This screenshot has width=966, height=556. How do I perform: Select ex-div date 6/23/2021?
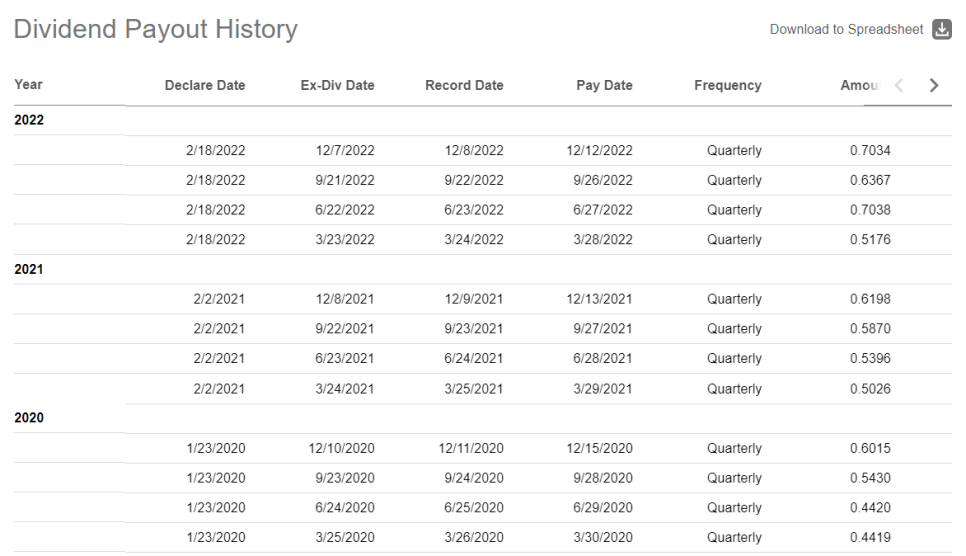pyautogui.click(x=345, y=358)
